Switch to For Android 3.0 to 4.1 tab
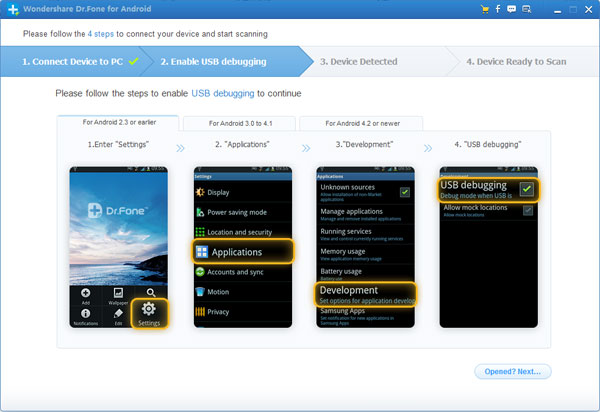 [x=238, y=123]
